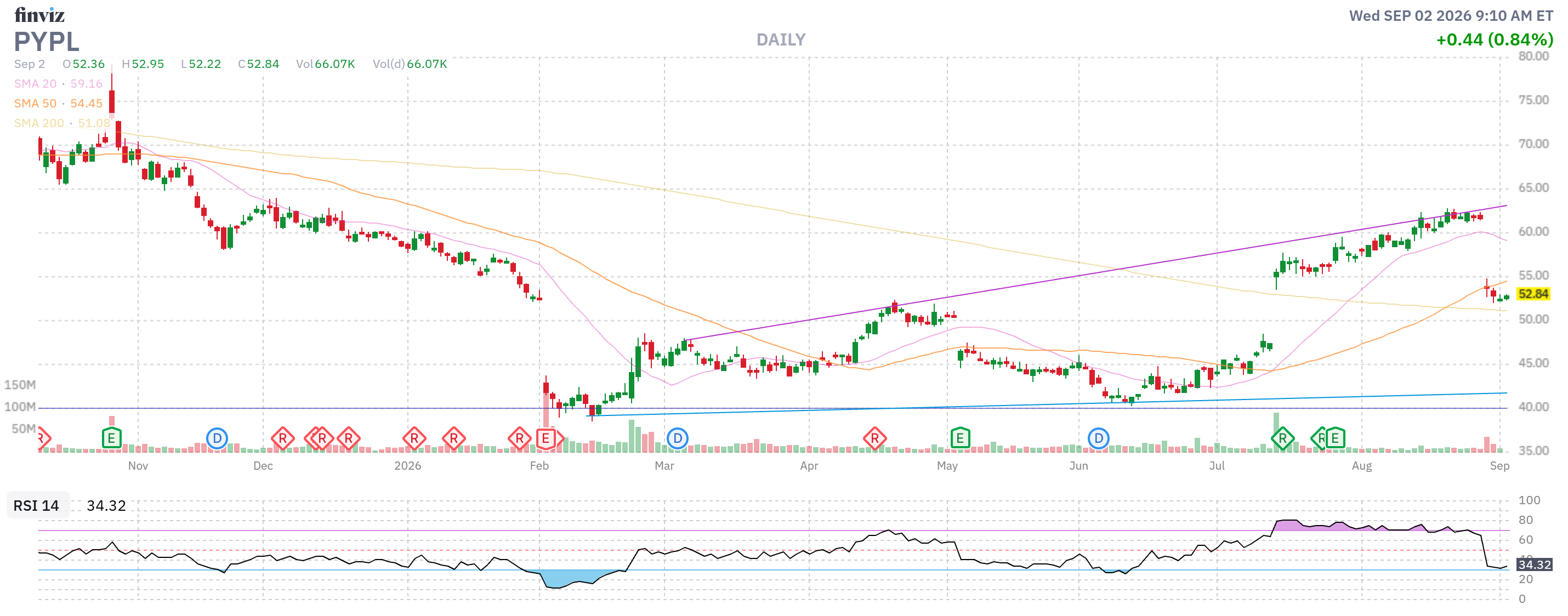1568x616 pixels.
Task: Select the SMA 50 legend entry
Action: tap(59, 104)
